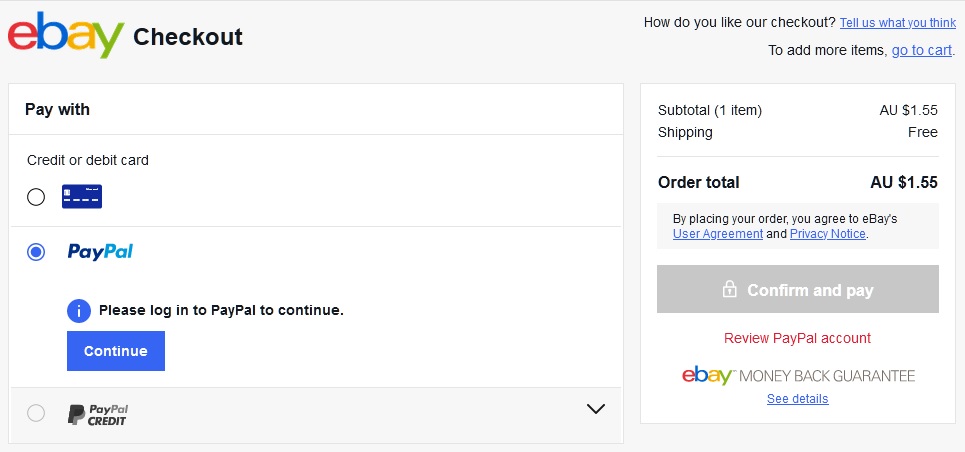The width and height of the screenshot is (965, 452).
Task: Click the eBay Money Back Guarantee logo
Action: point(798,375)
